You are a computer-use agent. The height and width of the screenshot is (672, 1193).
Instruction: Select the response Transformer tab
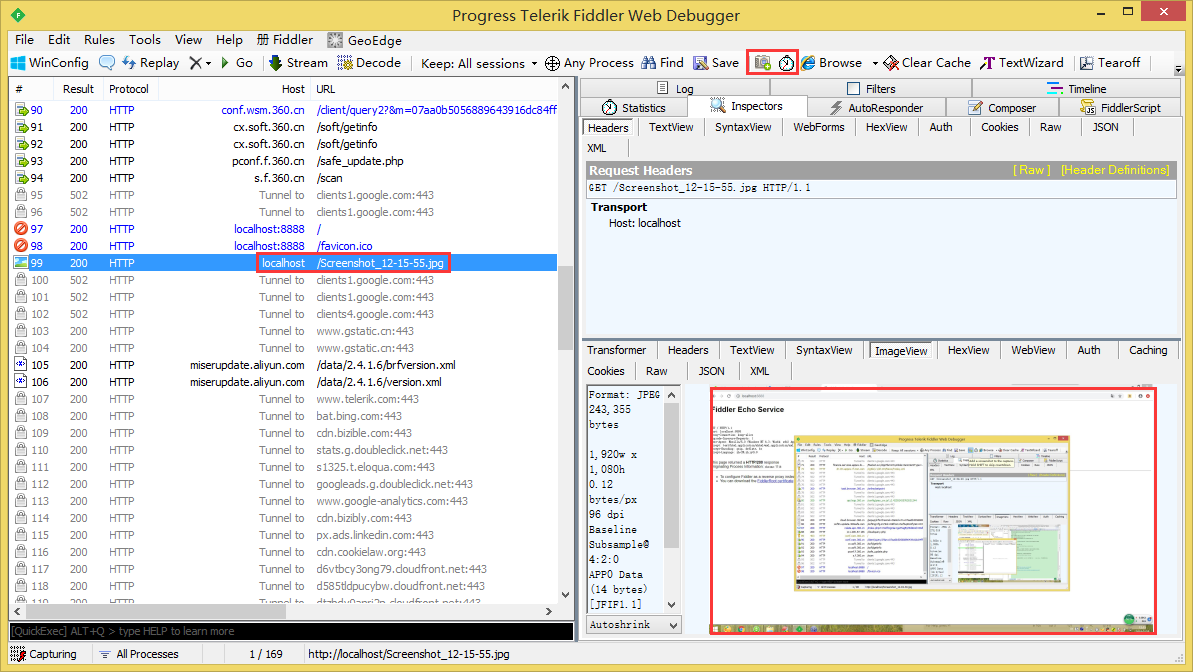[x=616, y=350]
